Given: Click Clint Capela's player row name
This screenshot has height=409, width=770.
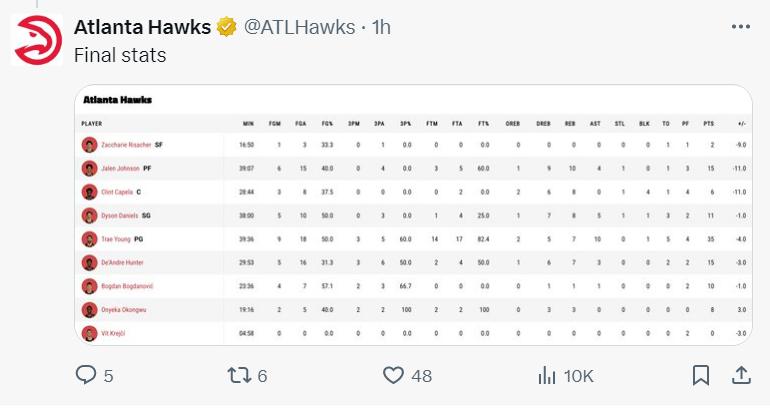Looking at the screenshot, I should tap(117, 192).
